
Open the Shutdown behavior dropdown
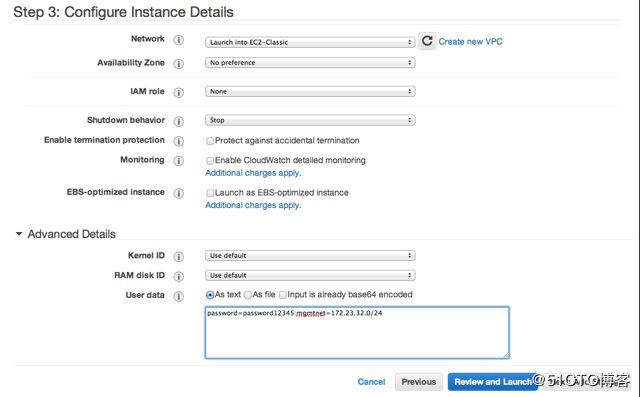tap(310, 120)
